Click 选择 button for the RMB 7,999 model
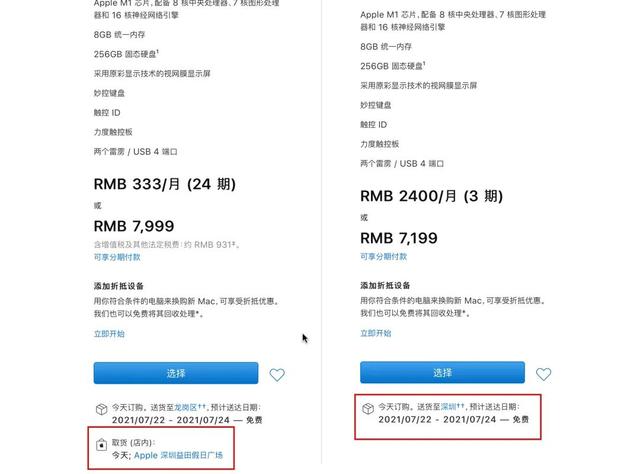The width and height of the screenshot is (640, 474). (176, 373)
